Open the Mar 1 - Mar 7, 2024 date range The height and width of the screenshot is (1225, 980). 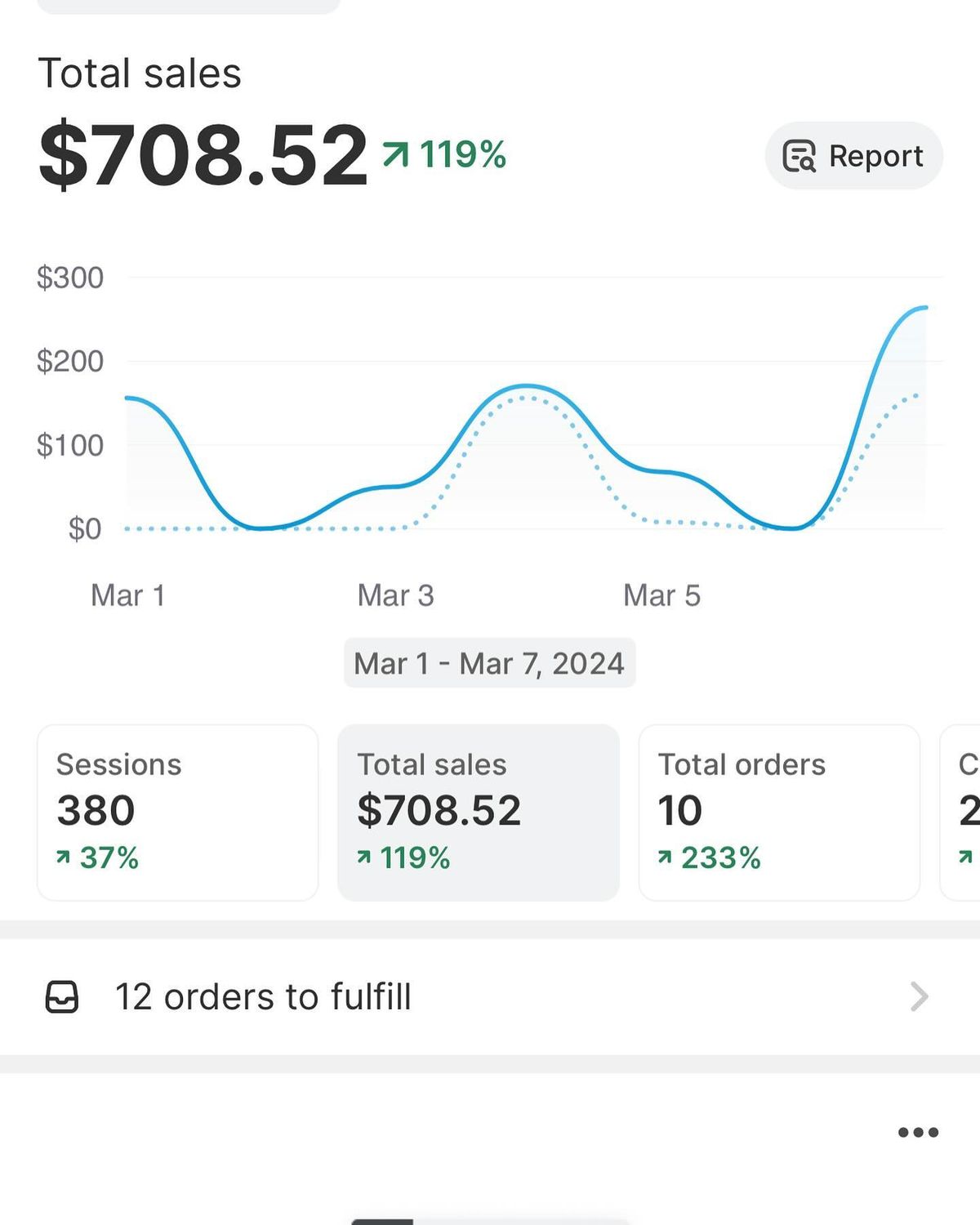pos(488,663)
